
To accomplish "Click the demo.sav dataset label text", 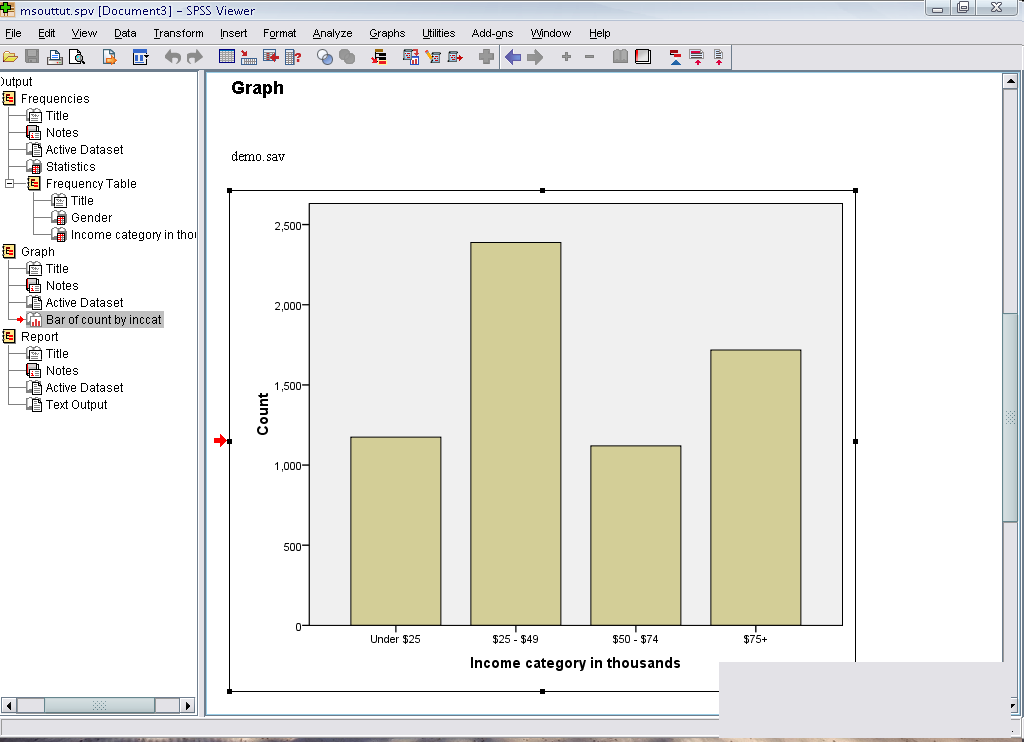I will [258, 157].
